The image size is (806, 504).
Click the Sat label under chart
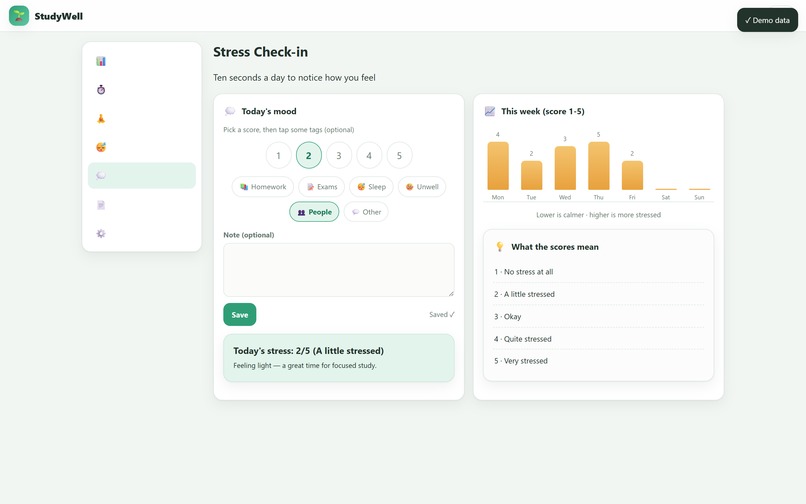[x=666, y=197]
